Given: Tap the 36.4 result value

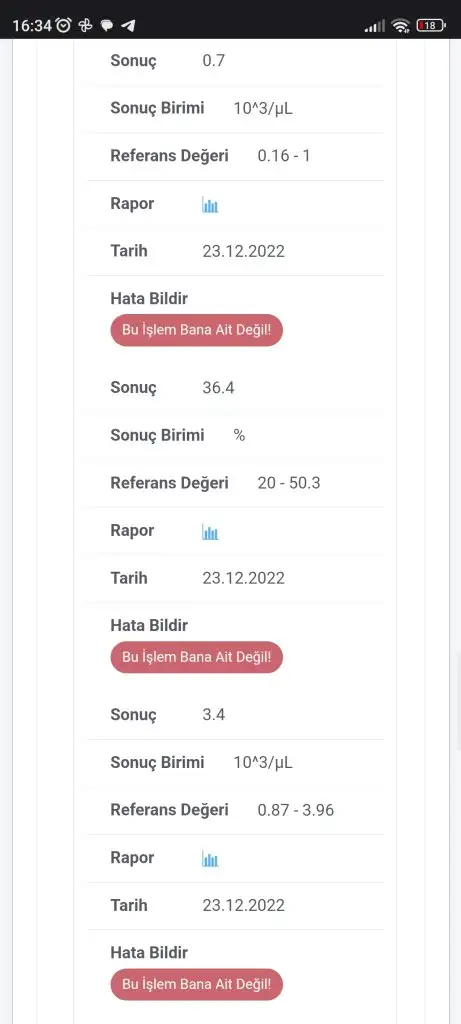Looking at the screenshot, I should pos(219,388).
